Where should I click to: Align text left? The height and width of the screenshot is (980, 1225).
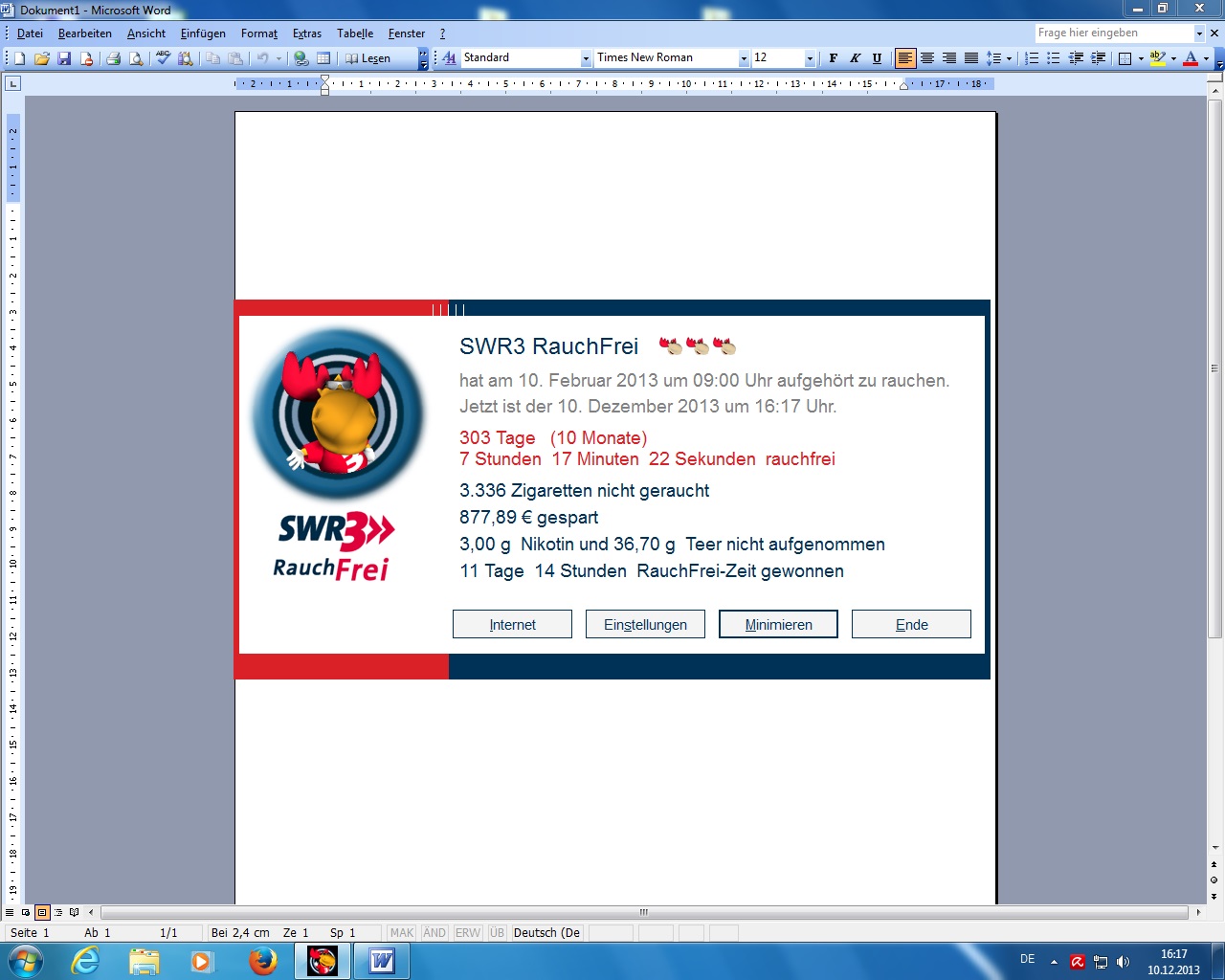click(x=904, y=58)
